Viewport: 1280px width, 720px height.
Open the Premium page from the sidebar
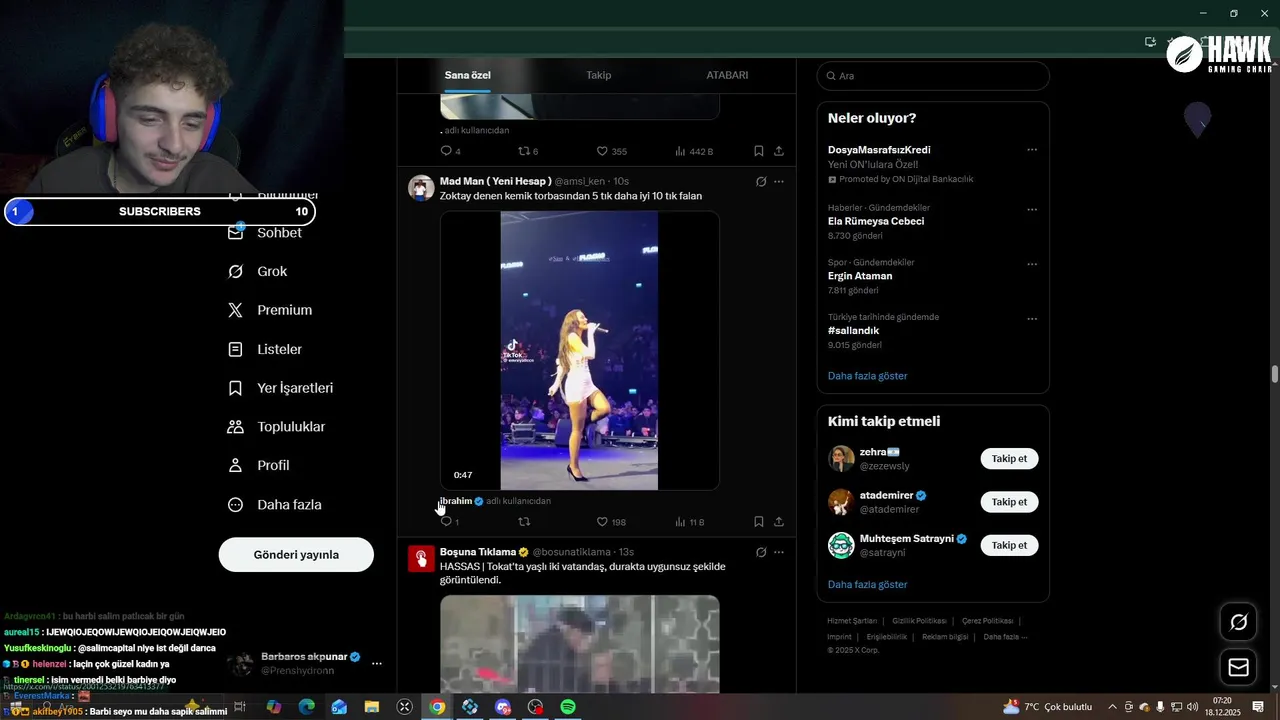[270, 310]
